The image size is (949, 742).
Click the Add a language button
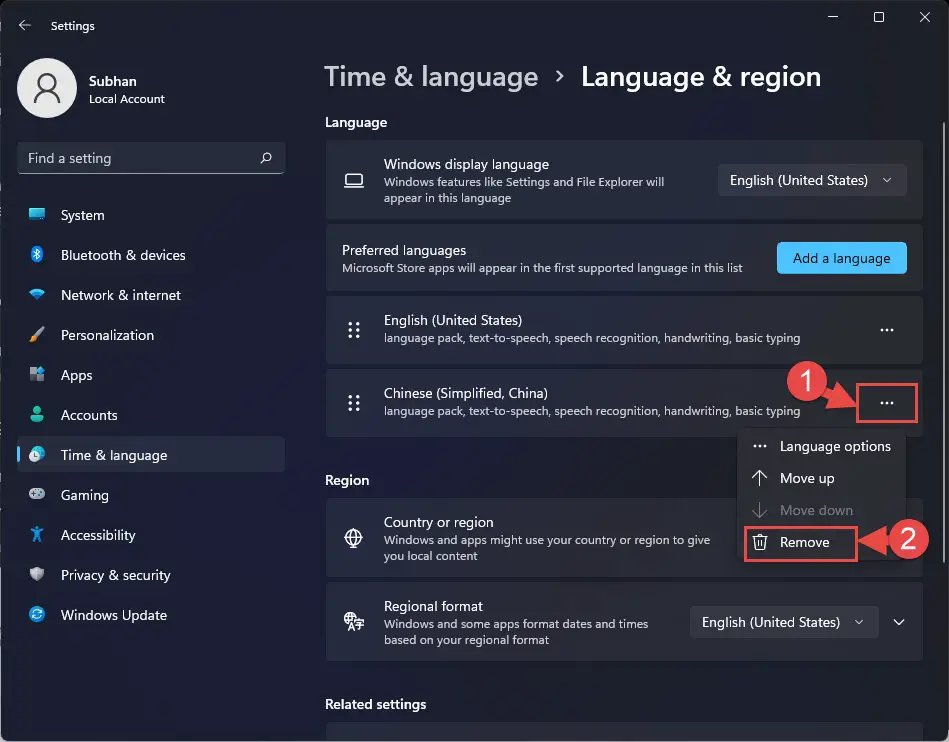[841, 258]
